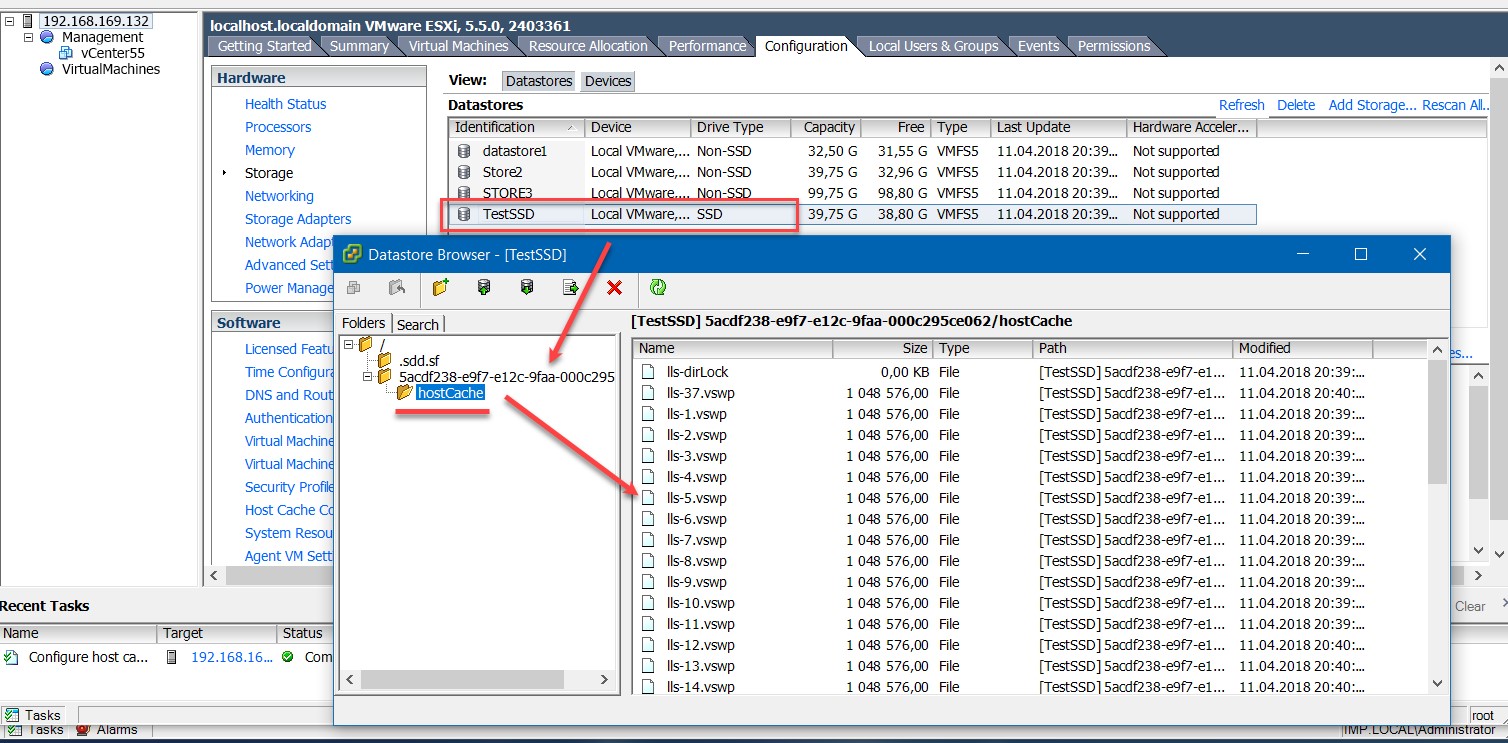1508x743 pixels.
Task: Open the Add Storage dialog
Action: point(1372,104)
